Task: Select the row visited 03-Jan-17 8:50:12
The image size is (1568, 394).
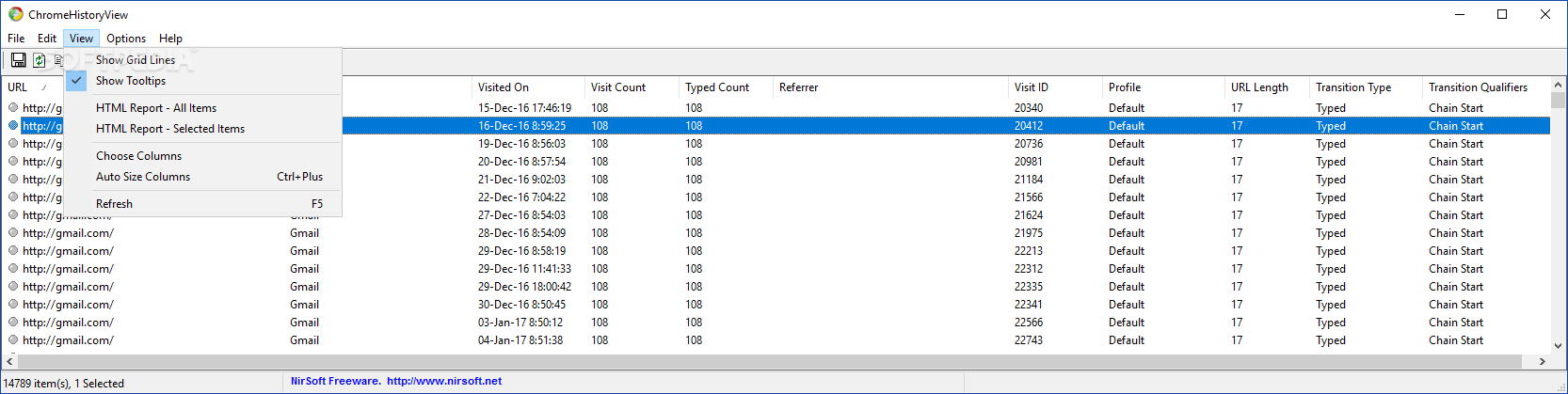Action: 776,322
